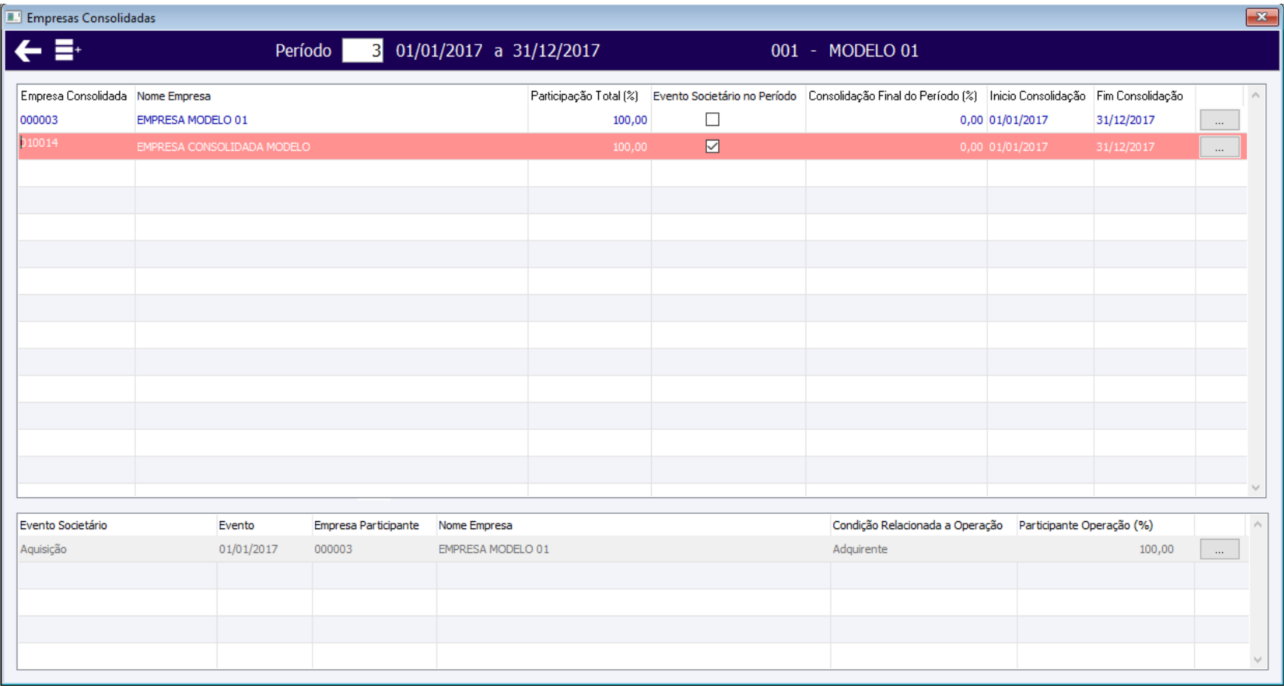
Task: Click Inicio Consolidação column header
Action: click(x=1038, y=96)
